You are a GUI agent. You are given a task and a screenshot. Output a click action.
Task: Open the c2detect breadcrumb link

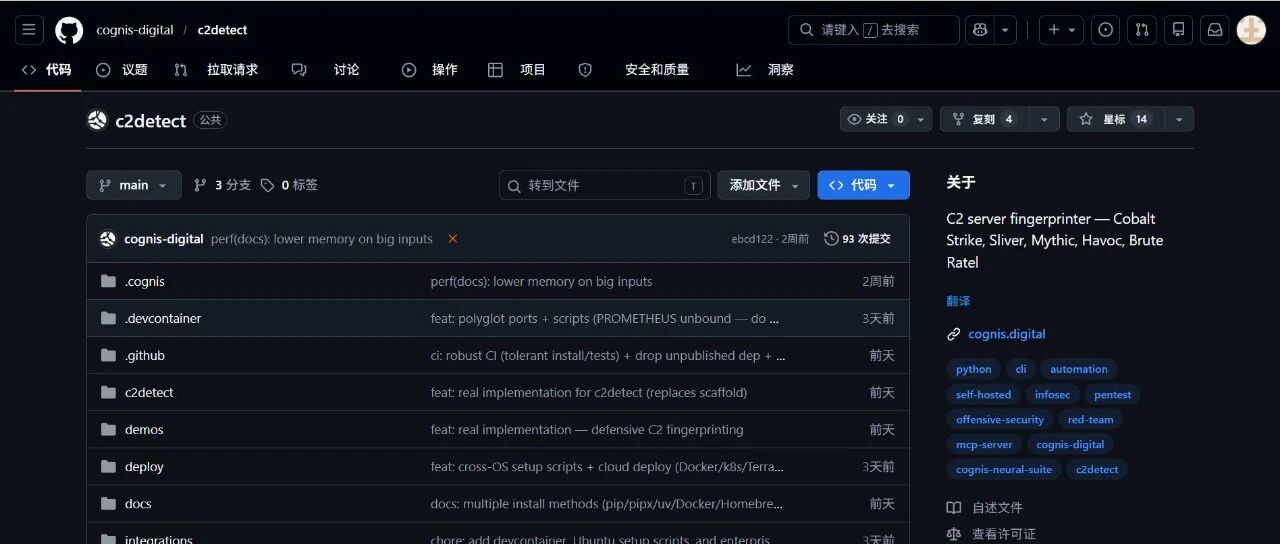click(x=222, y=30)
